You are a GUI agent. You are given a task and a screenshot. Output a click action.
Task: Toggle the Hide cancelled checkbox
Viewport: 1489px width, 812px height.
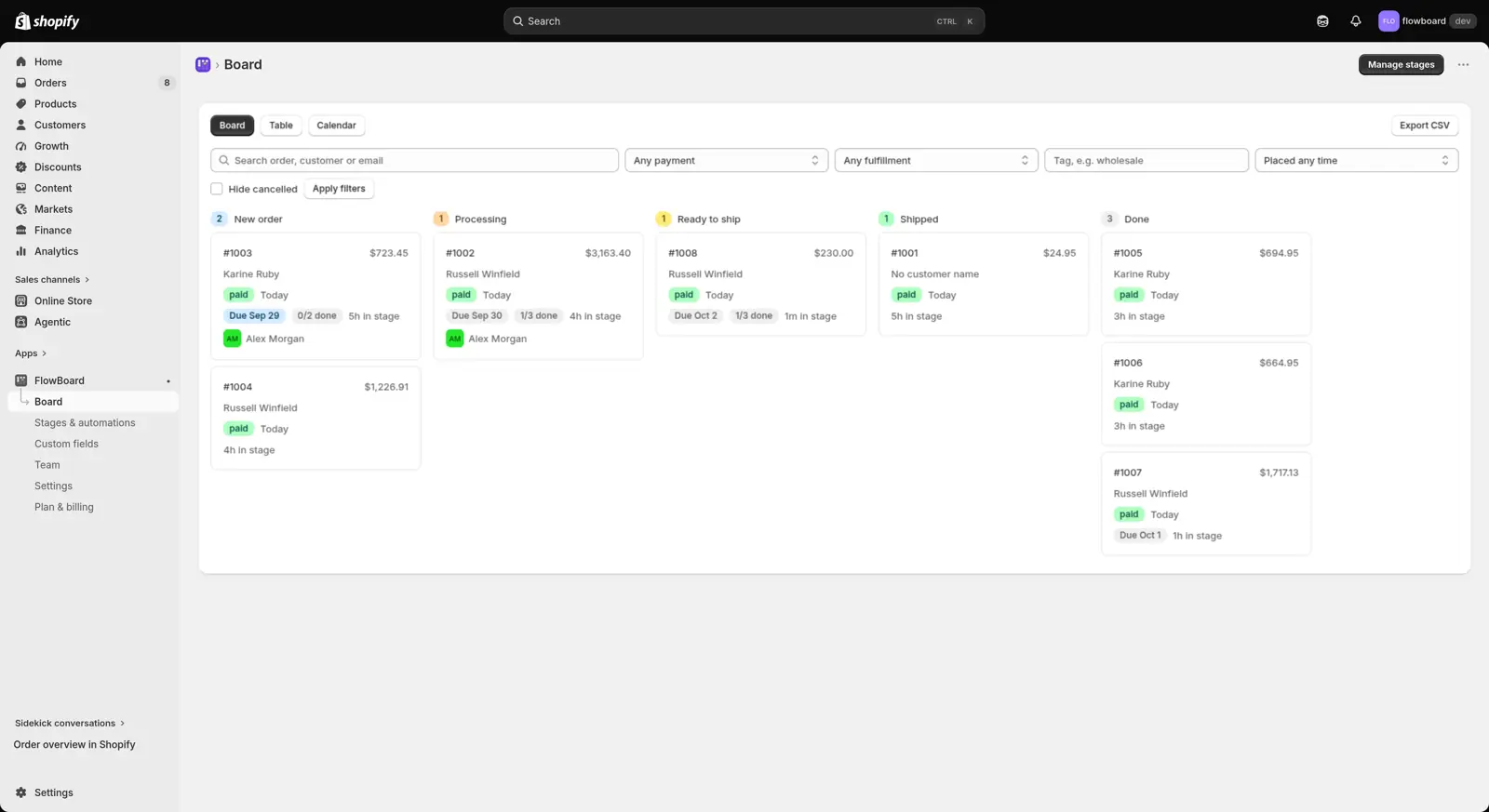tap(217, 189)
